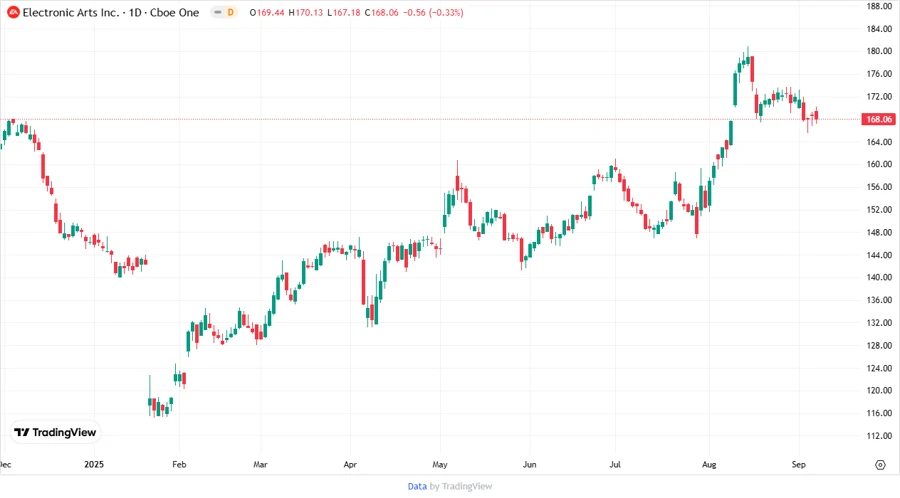Click the 156.00 price axis label
Viewport: 900px width, 498px height.
[x=879, y=187]
